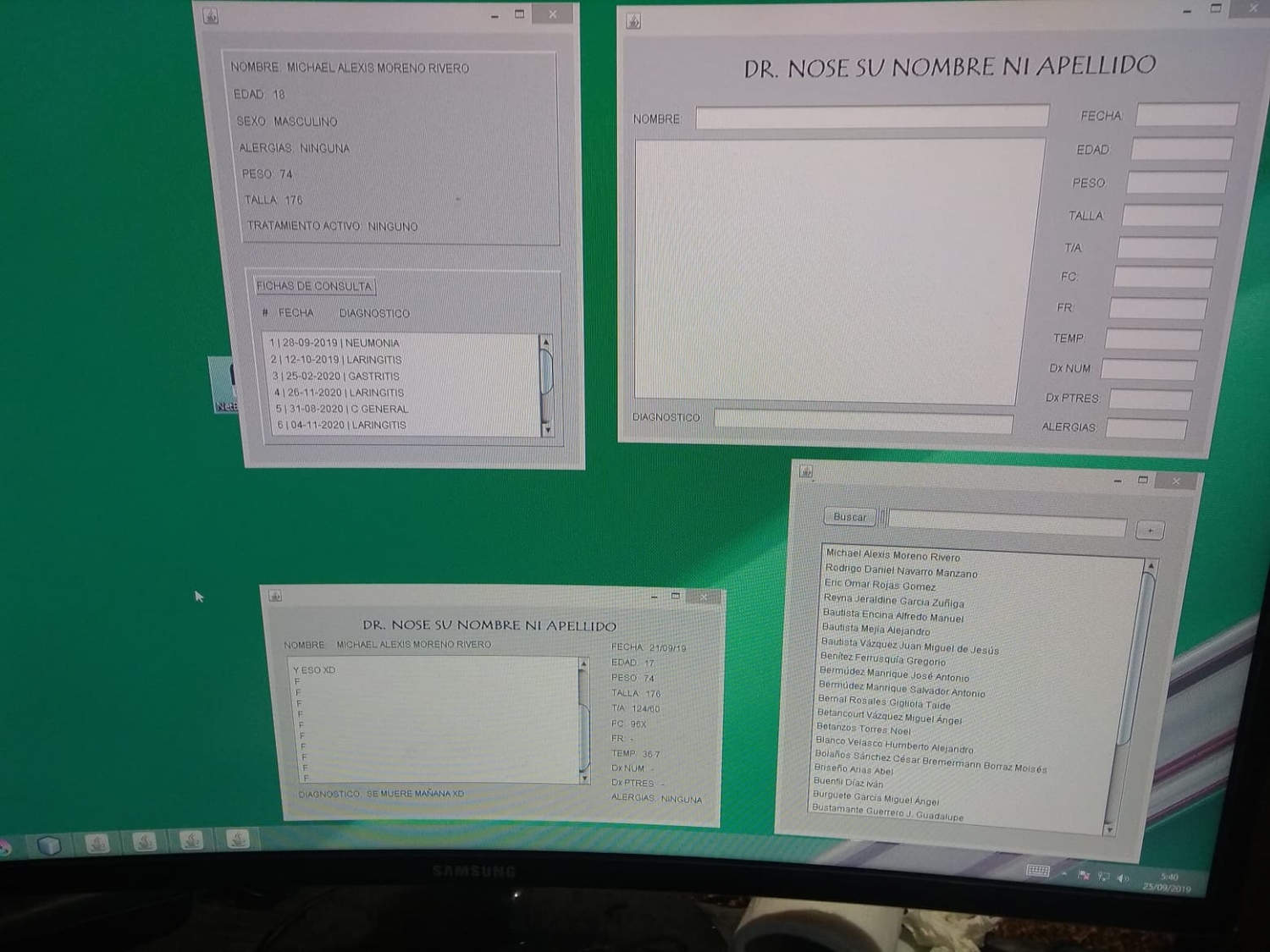Click the action center flag icon in the tray

[1084, 875]
